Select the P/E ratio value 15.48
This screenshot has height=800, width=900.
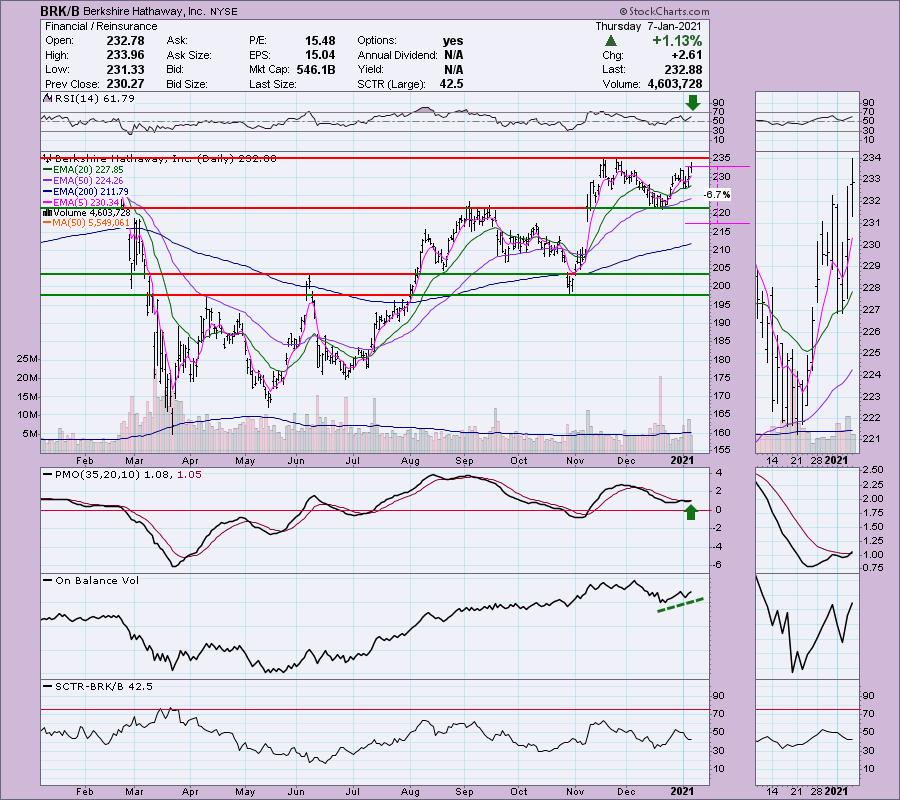coord(320,41)
